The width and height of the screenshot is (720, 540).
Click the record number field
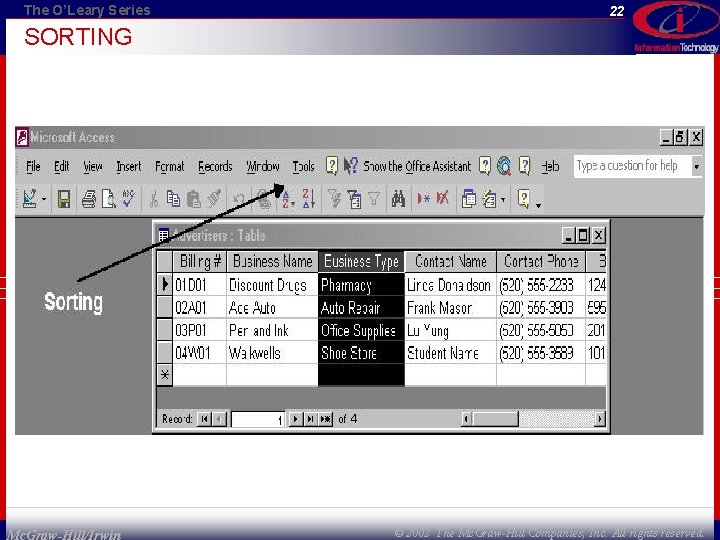[258, 419]
